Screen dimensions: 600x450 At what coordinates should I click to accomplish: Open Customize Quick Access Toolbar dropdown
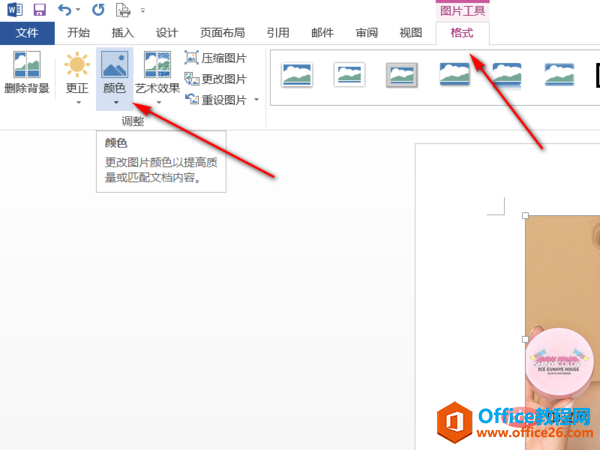coord(143,10)
